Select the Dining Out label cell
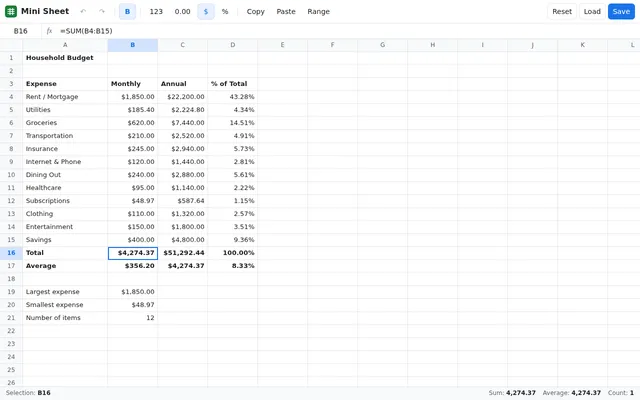The height and width of the screenshot is (400, 640). (65, 175)
